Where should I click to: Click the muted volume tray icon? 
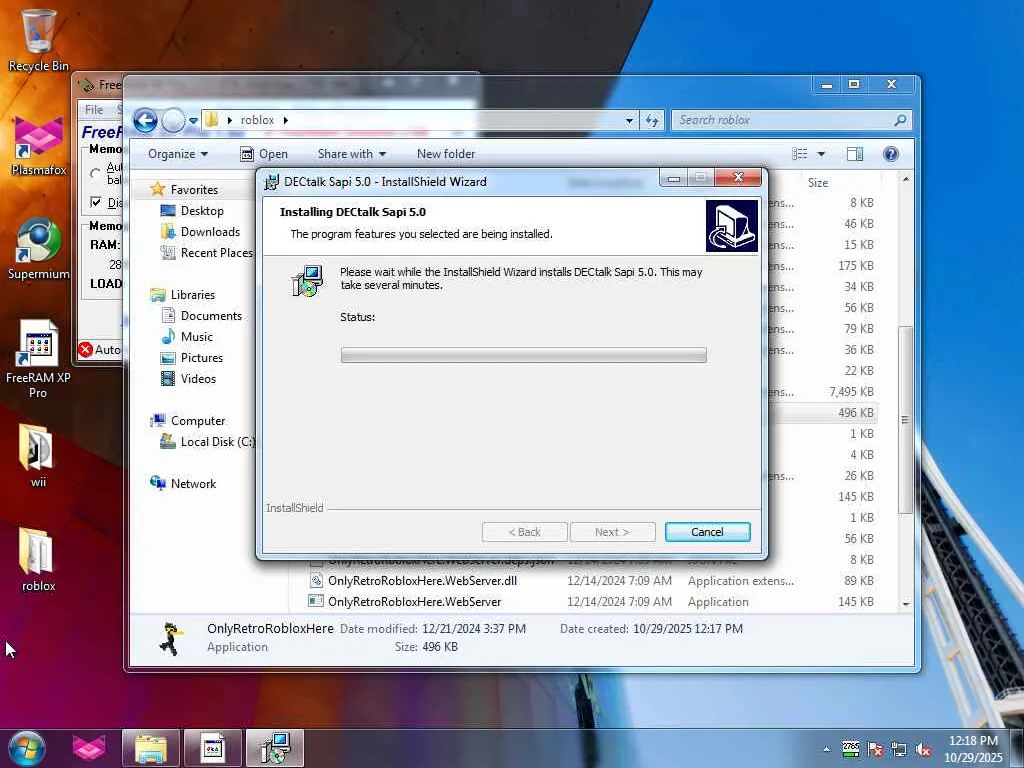[x=923, y=750]
